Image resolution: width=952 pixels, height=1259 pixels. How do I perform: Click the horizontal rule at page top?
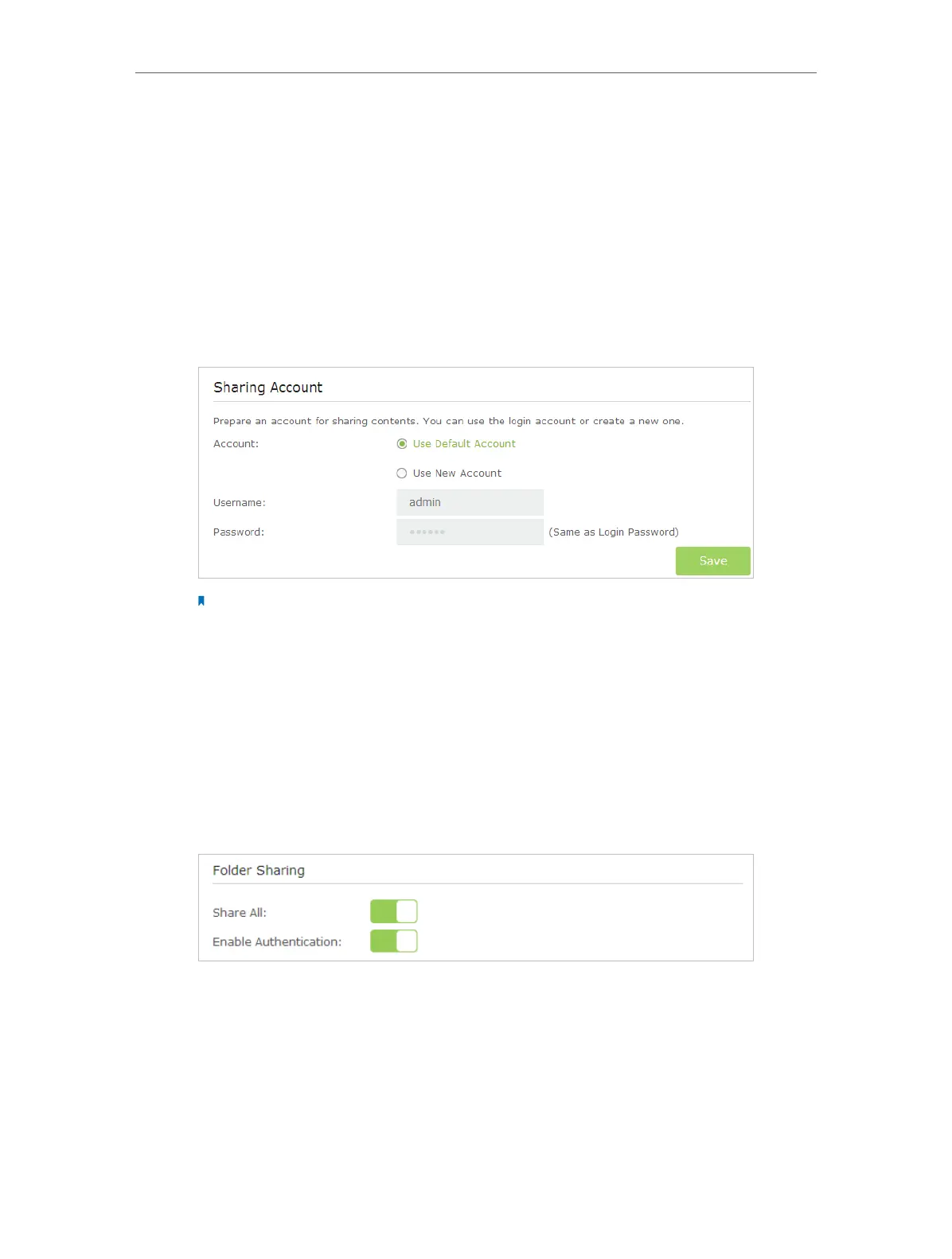tap(476, 73)
